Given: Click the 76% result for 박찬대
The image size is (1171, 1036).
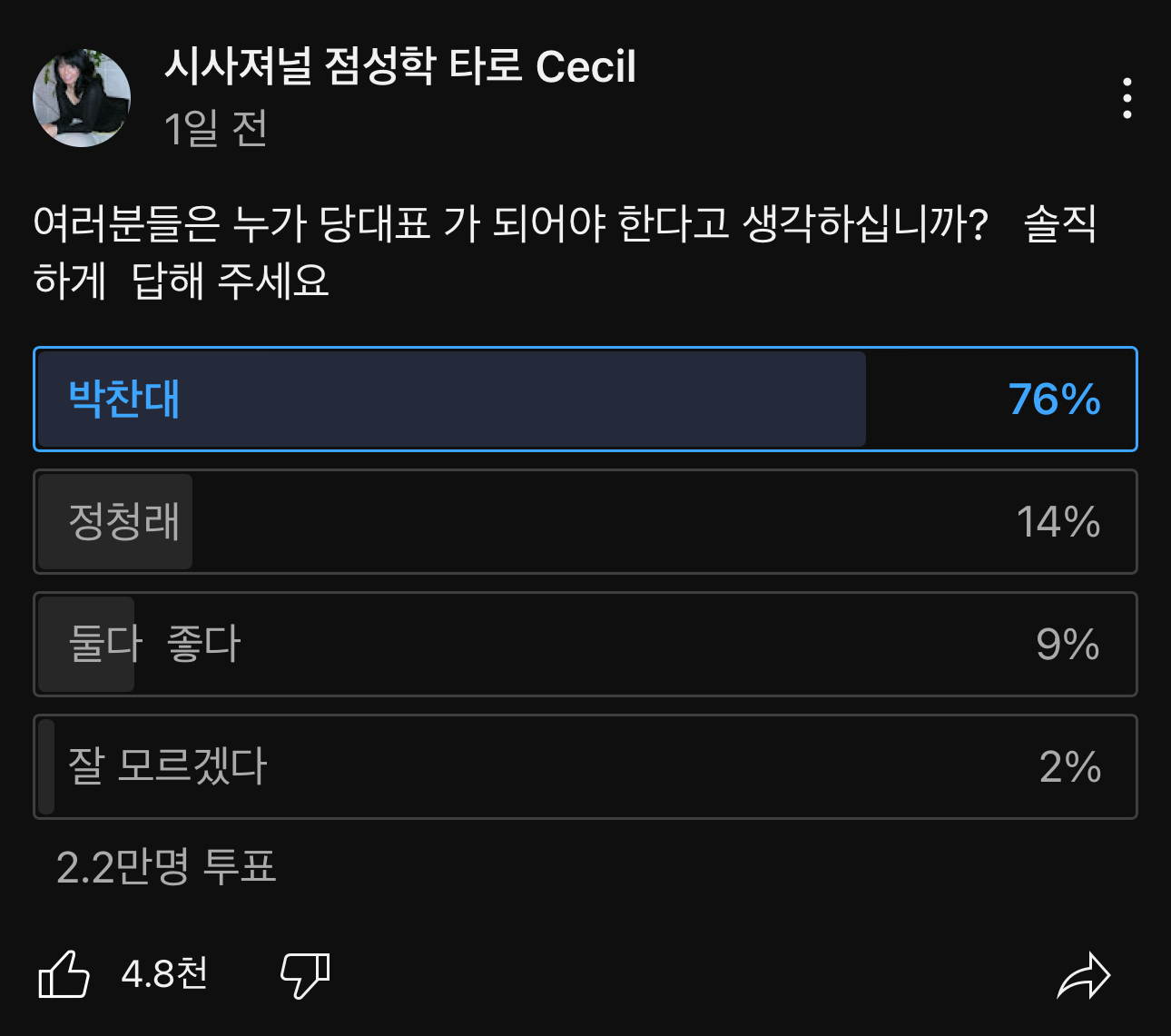Looking at the screenshot, I should (x=1054, y=399).
